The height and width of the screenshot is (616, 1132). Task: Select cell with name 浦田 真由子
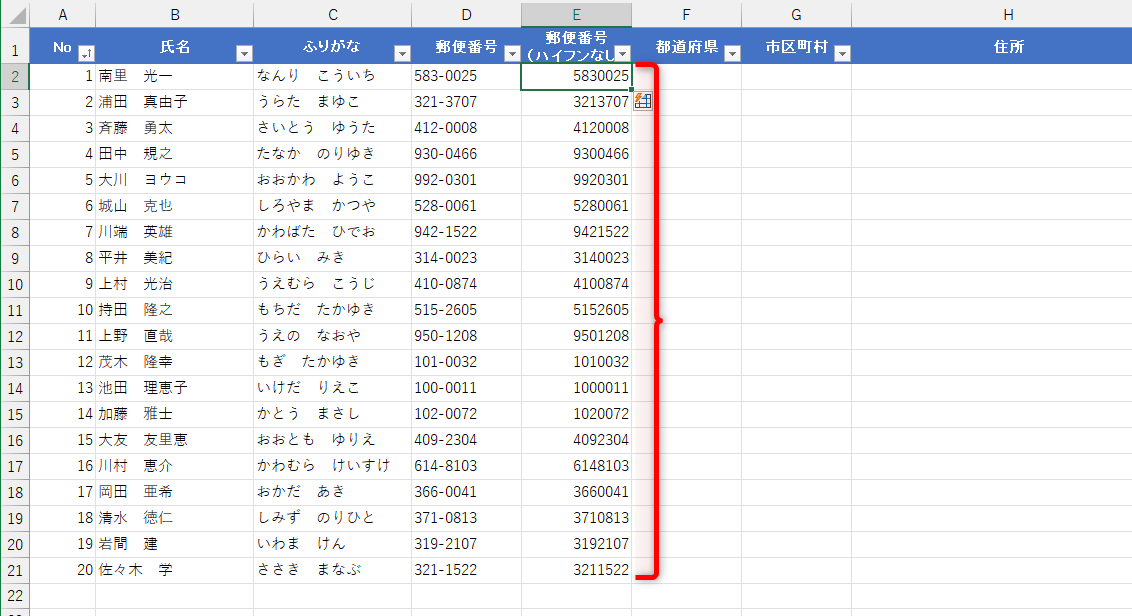pyautogui.click(x=175, y=102)
